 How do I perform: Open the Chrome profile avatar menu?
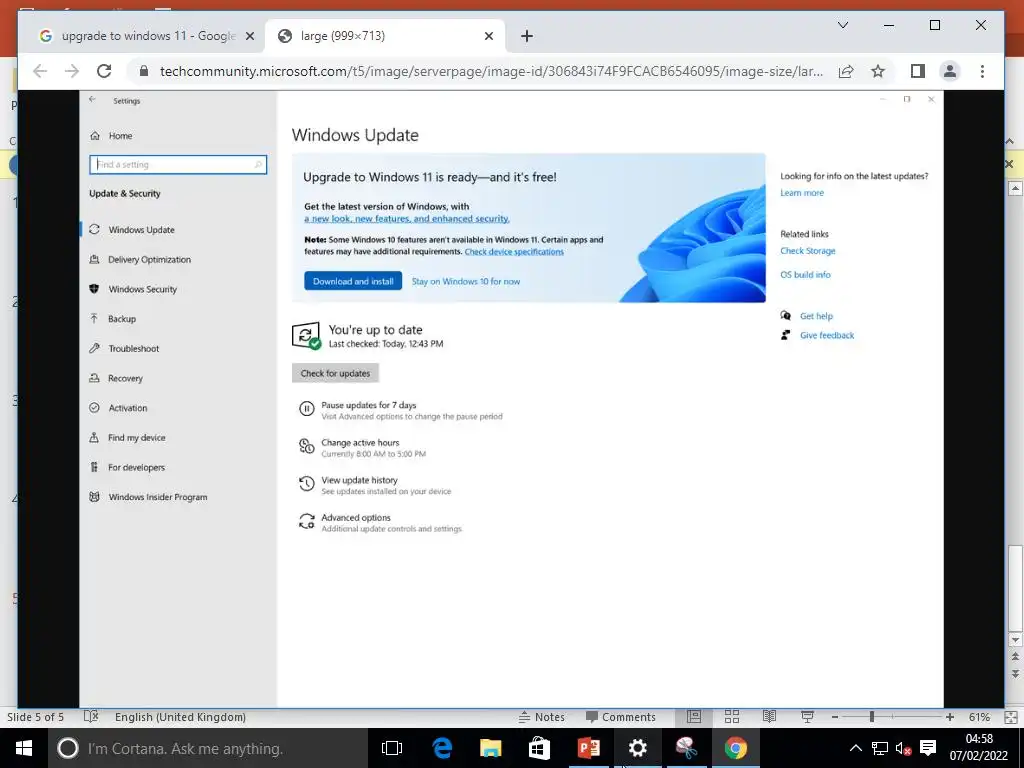click(950, 71)
